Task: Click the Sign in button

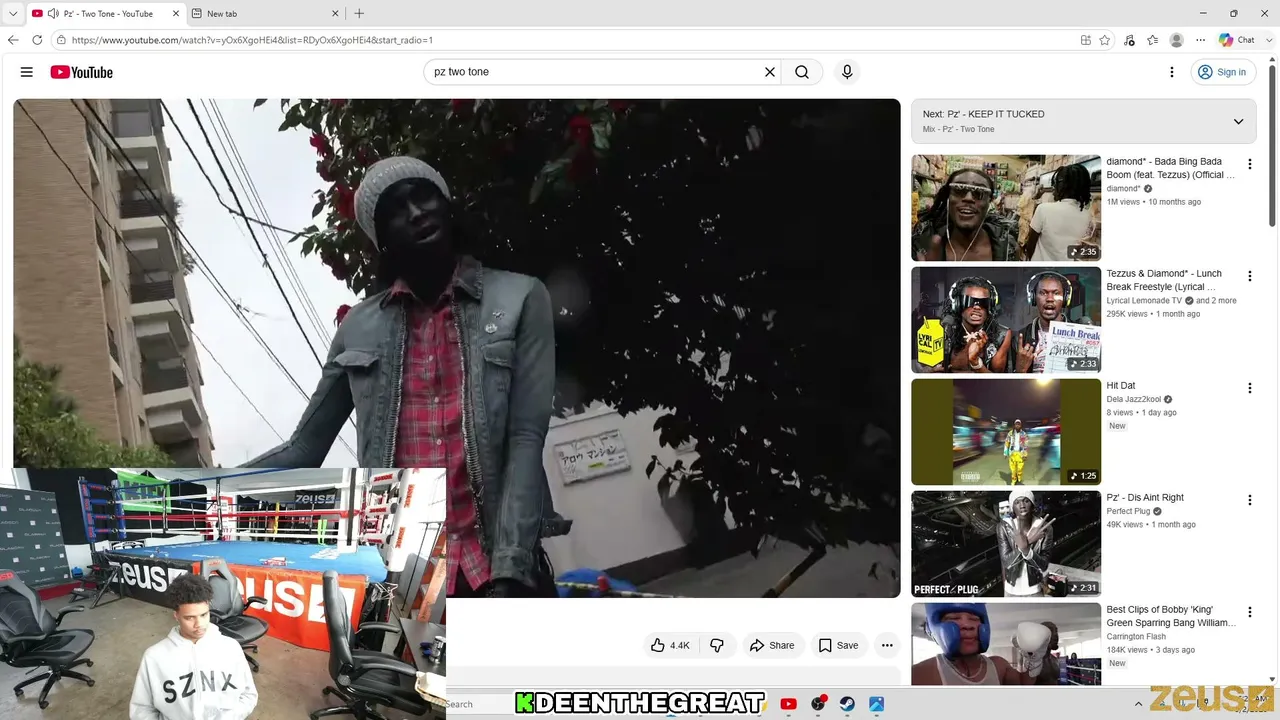Action: (x=1222, y=72)
